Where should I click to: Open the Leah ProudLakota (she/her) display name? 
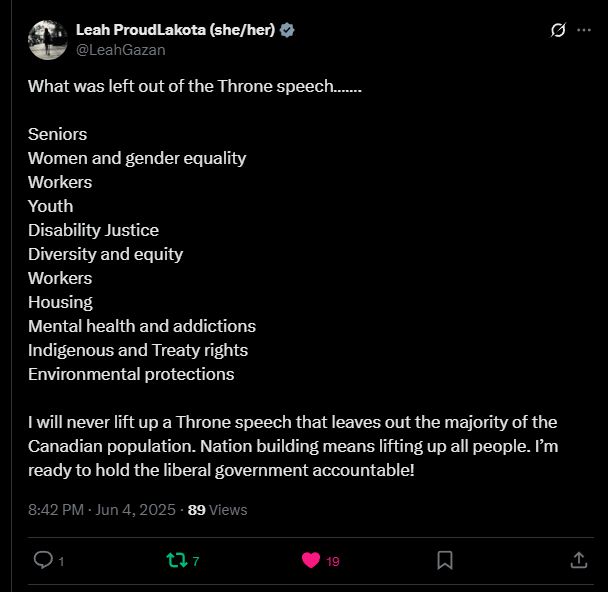coord(175,30)
